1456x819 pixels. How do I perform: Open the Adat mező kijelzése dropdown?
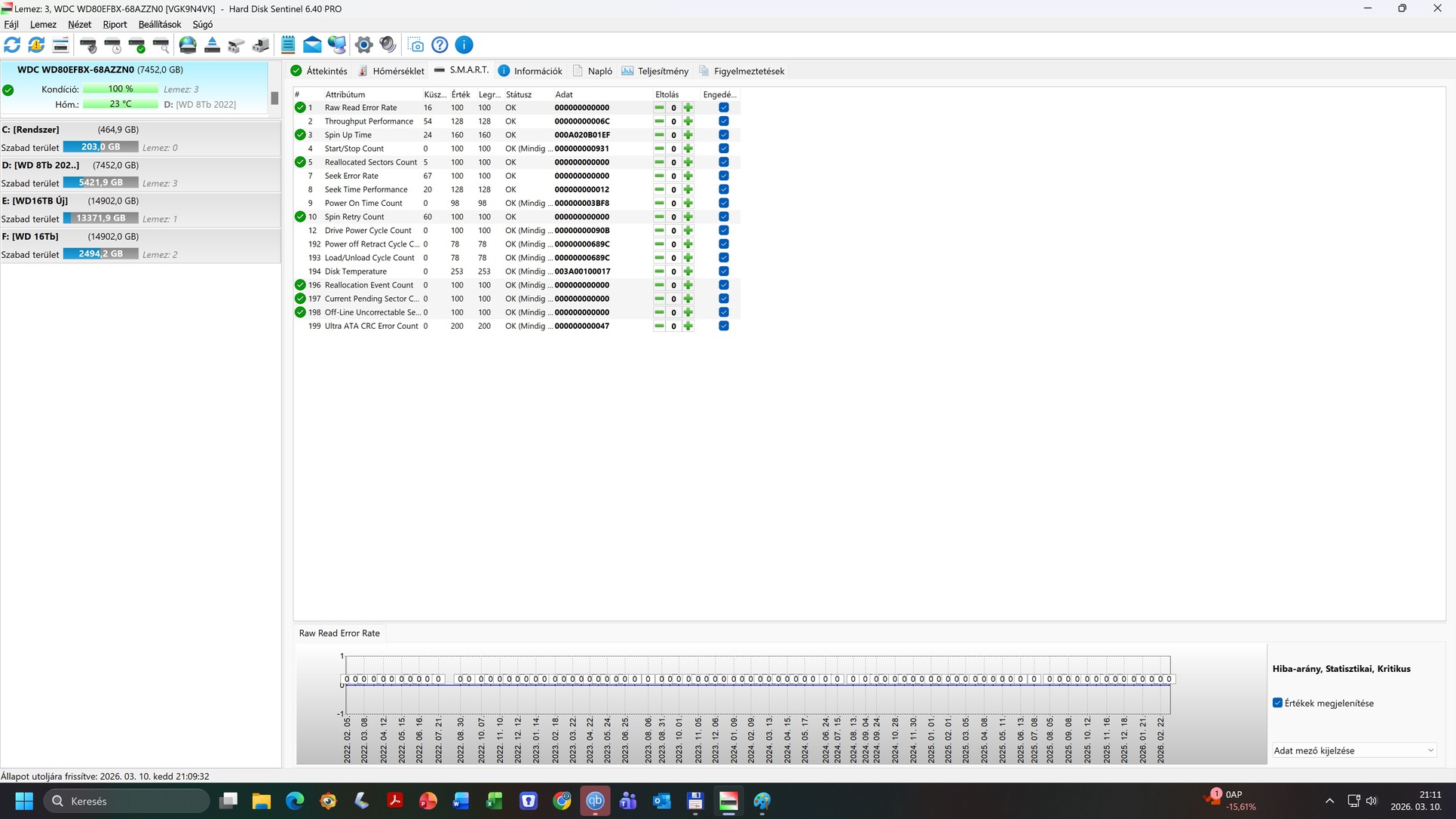pyautogui.click(x=1353, y=750)
